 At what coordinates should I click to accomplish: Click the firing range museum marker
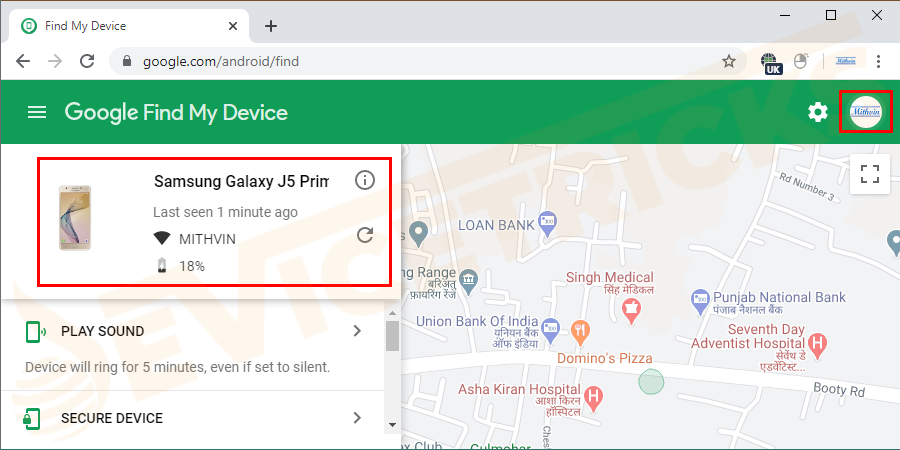coord(470,280)
